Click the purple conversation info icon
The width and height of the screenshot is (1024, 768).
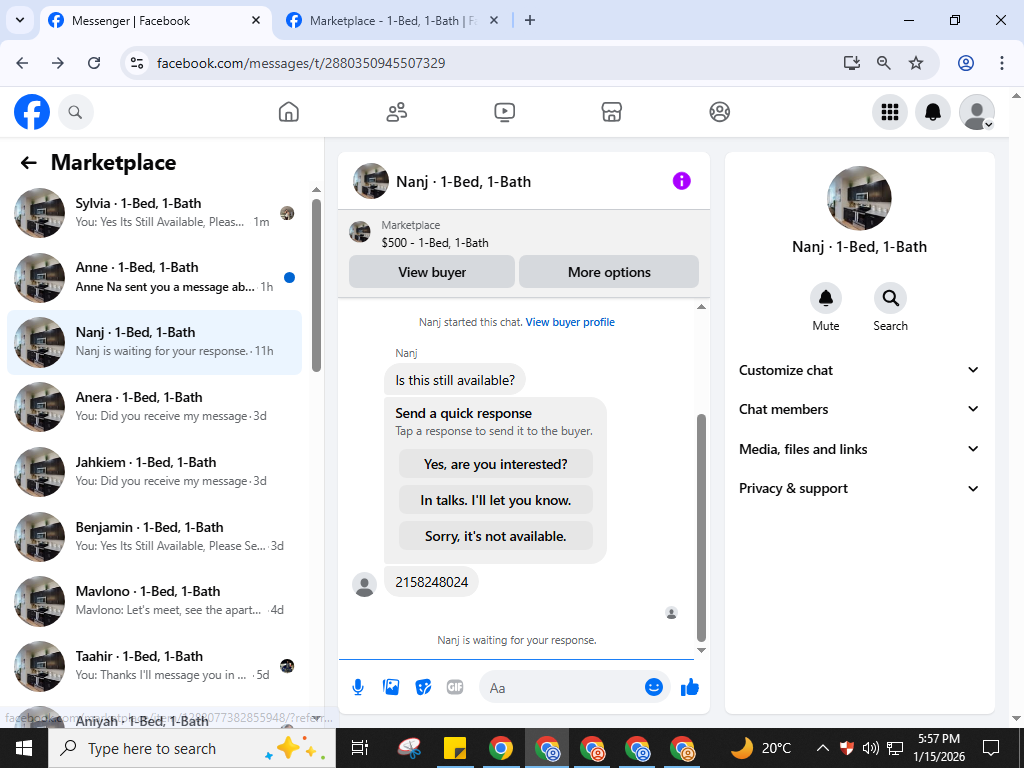[x=681, y=181]
